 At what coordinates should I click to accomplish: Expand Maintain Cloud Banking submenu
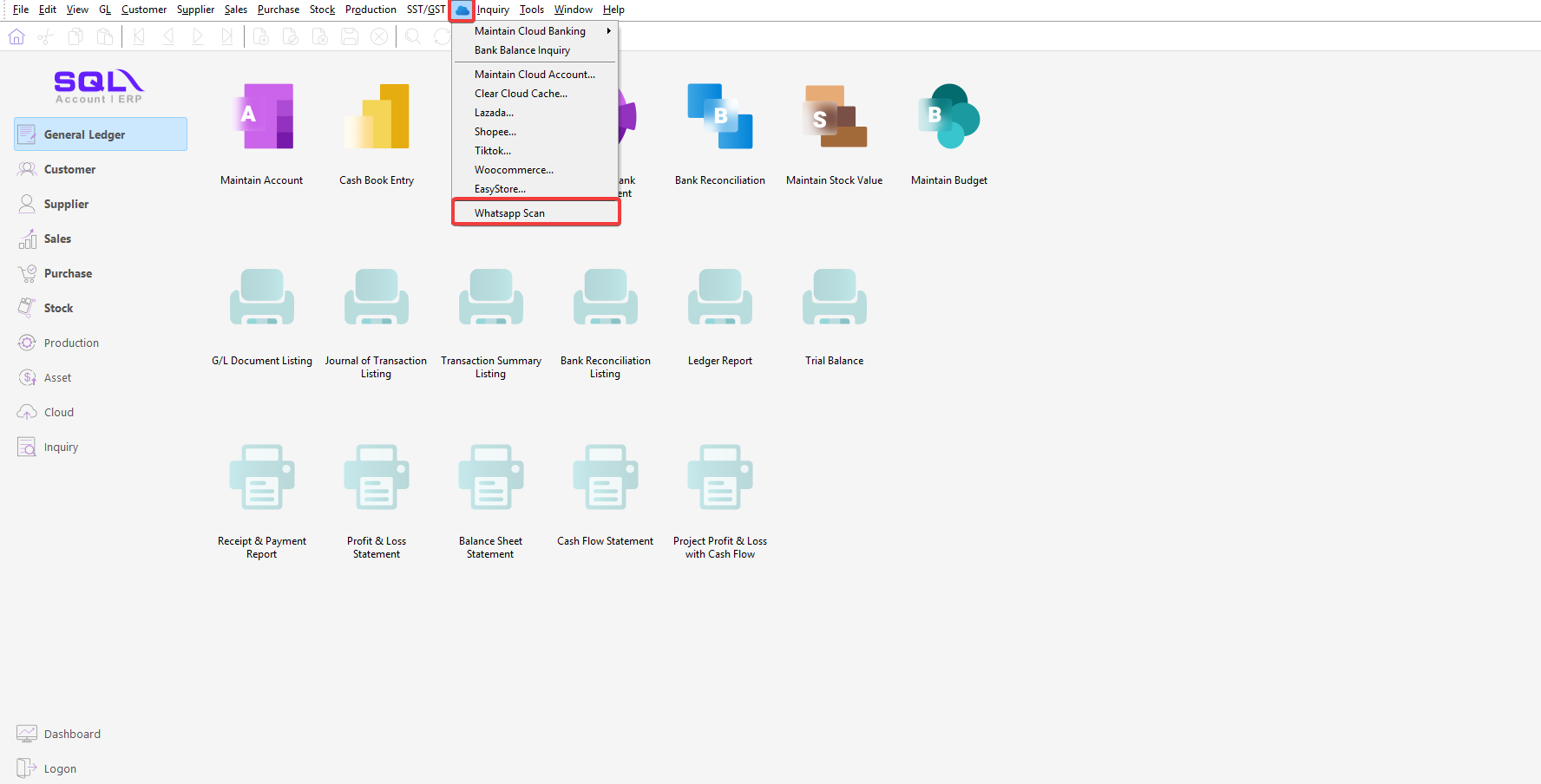tap(535, 31)
